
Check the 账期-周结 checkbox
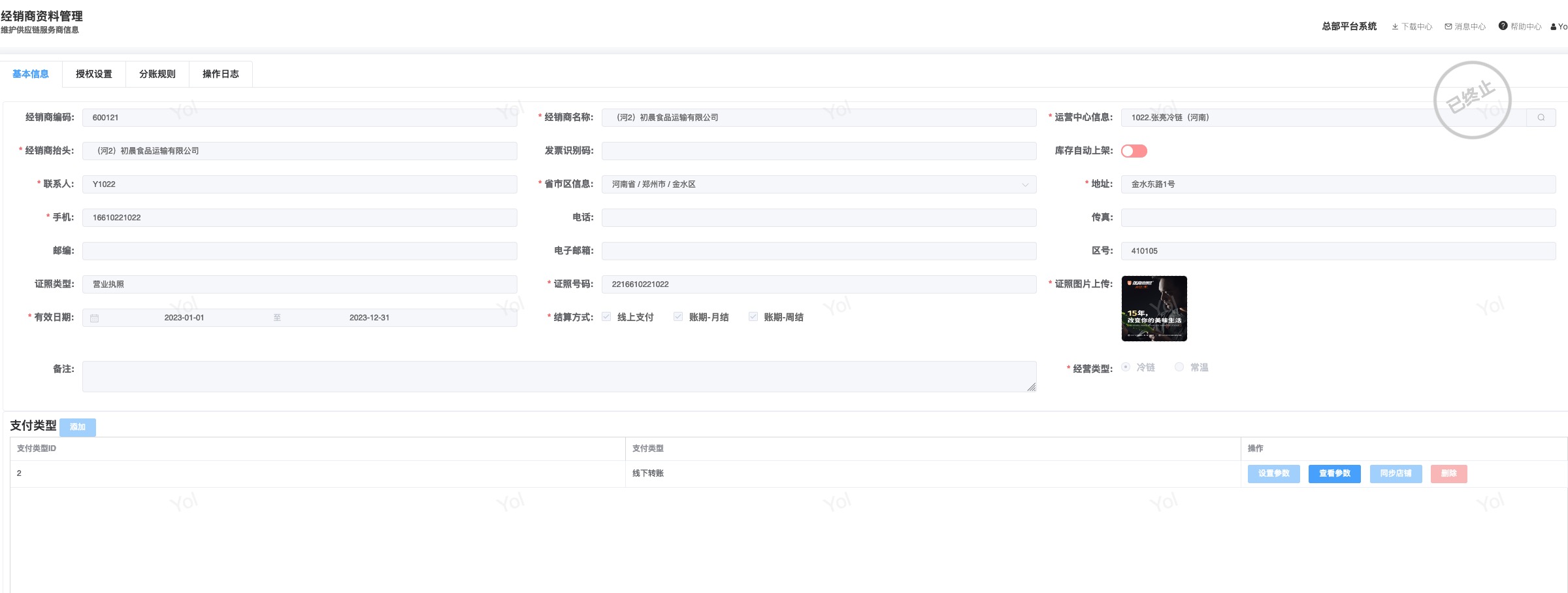coord(753,317)
